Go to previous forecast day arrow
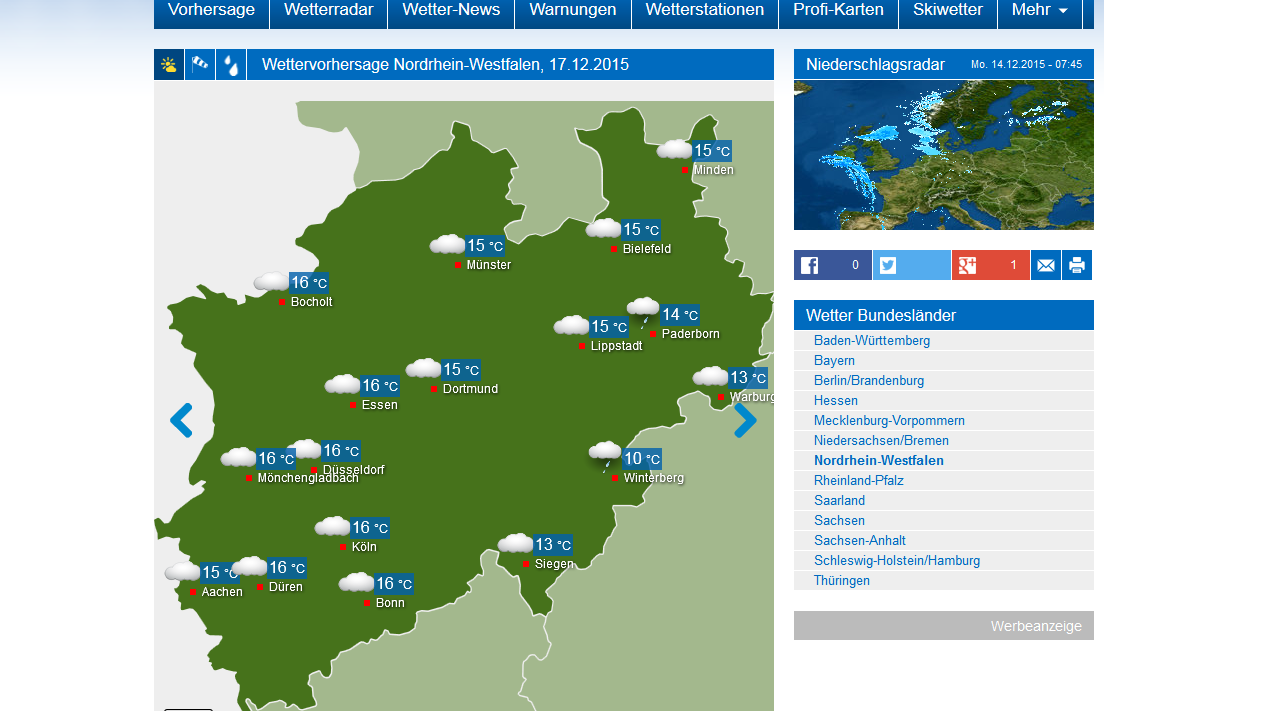 [181, 421]
